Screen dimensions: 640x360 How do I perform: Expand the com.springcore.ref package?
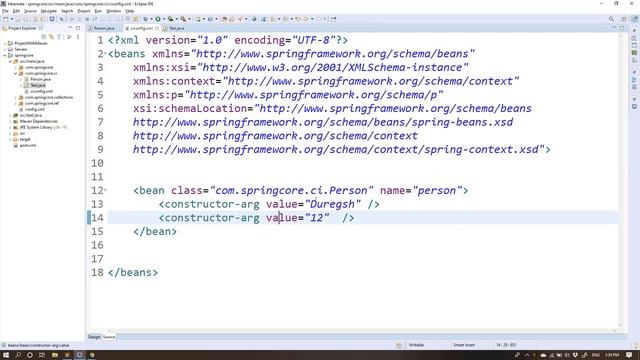tap(16, 104)
